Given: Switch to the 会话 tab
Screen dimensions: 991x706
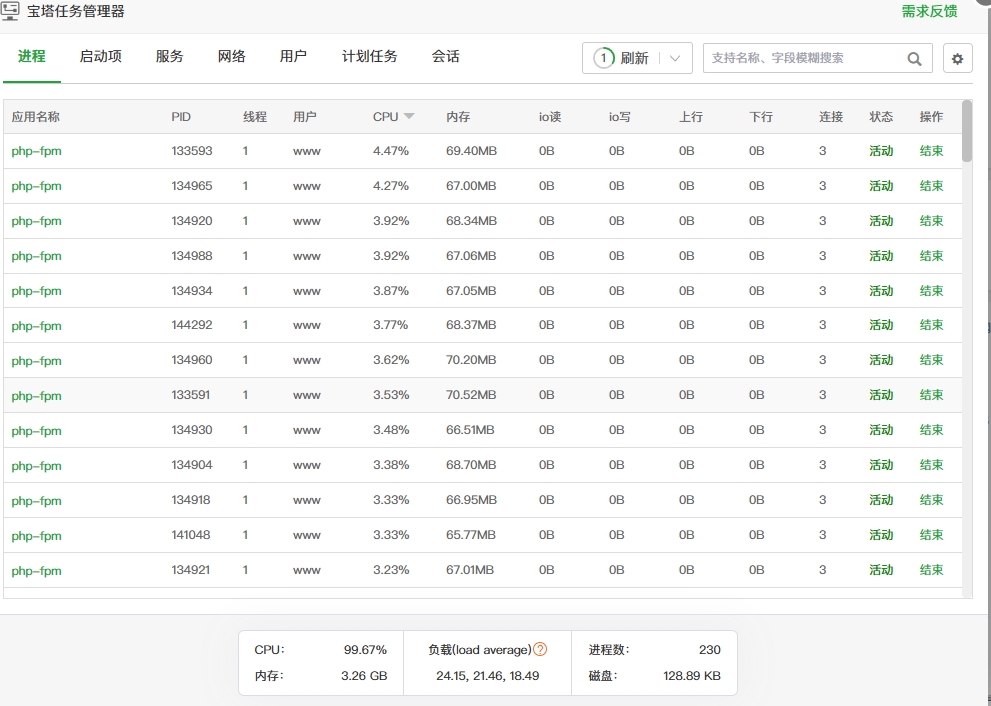Looking at the screenshot, I should tap(446, 56).
